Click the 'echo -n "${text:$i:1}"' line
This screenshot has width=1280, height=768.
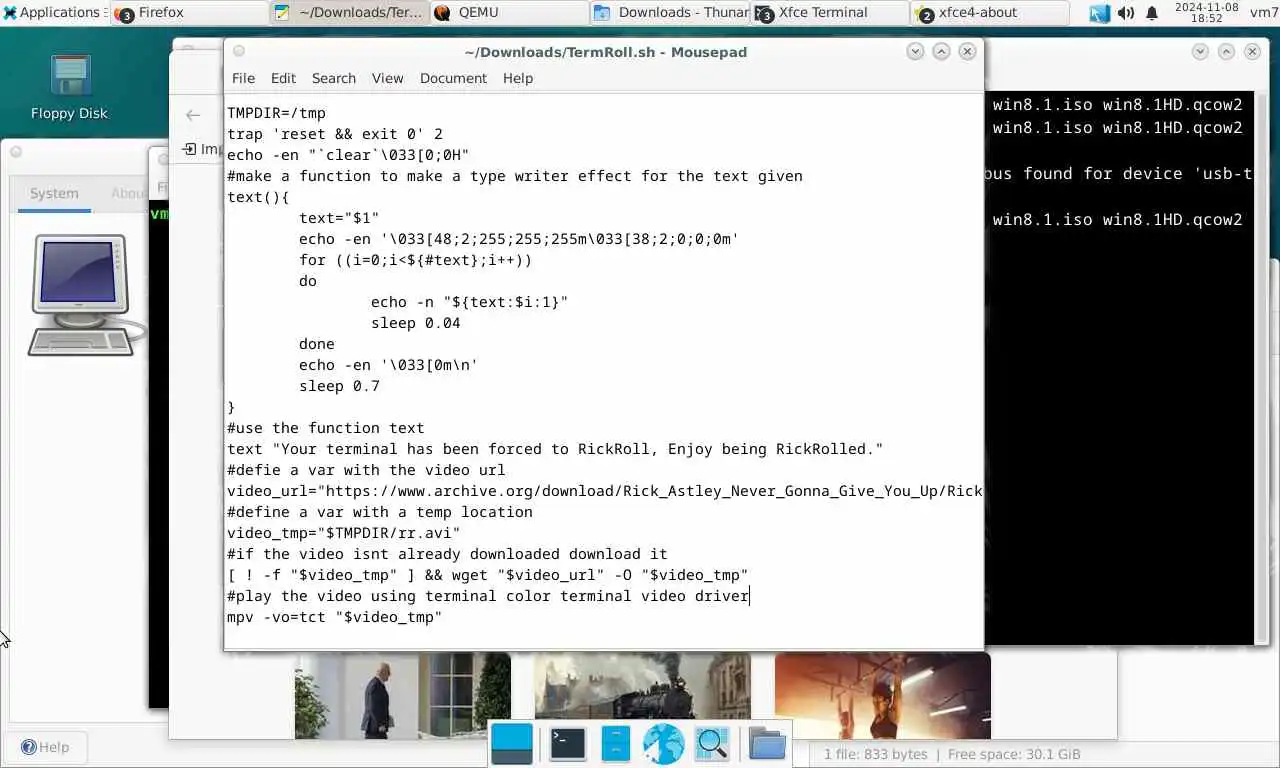click(470, 302)
